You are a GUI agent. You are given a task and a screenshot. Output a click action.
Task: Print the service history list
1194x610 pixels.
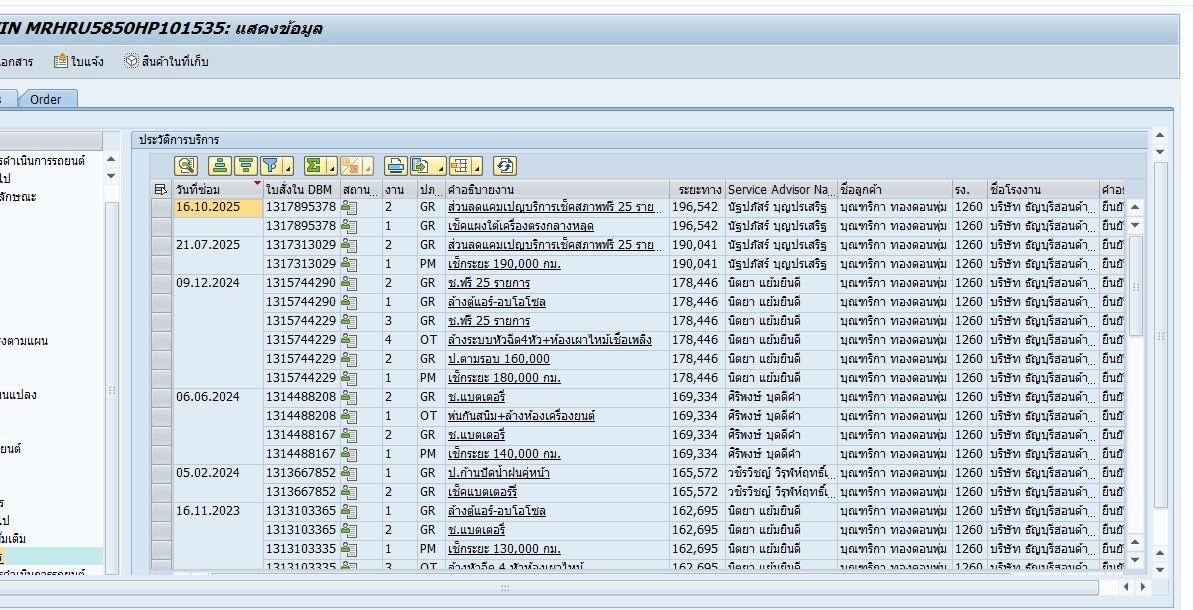click(x=396, y=165)
